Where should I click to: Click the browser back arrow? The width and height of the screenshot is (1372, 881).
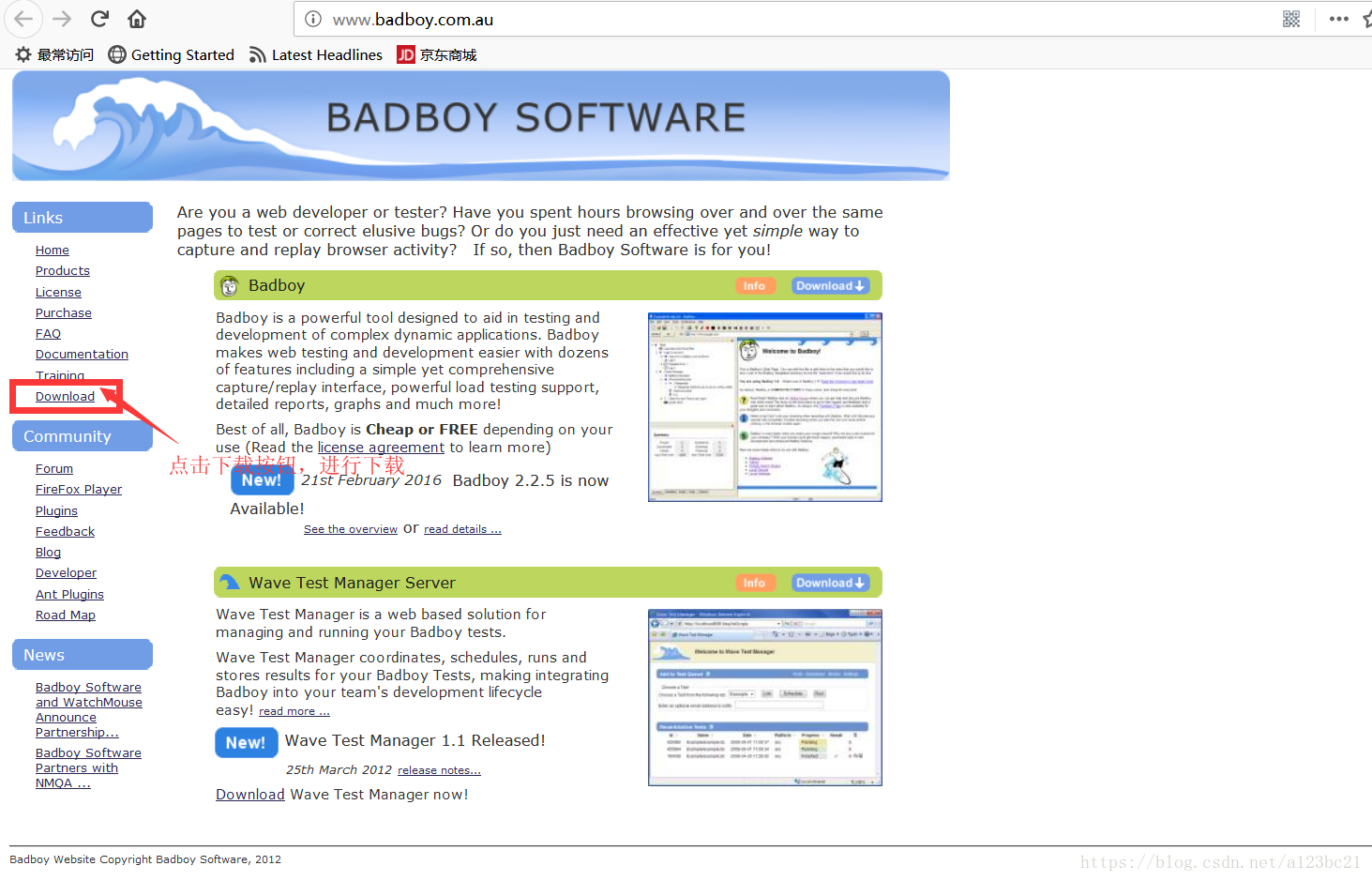(x=23, y=19)
